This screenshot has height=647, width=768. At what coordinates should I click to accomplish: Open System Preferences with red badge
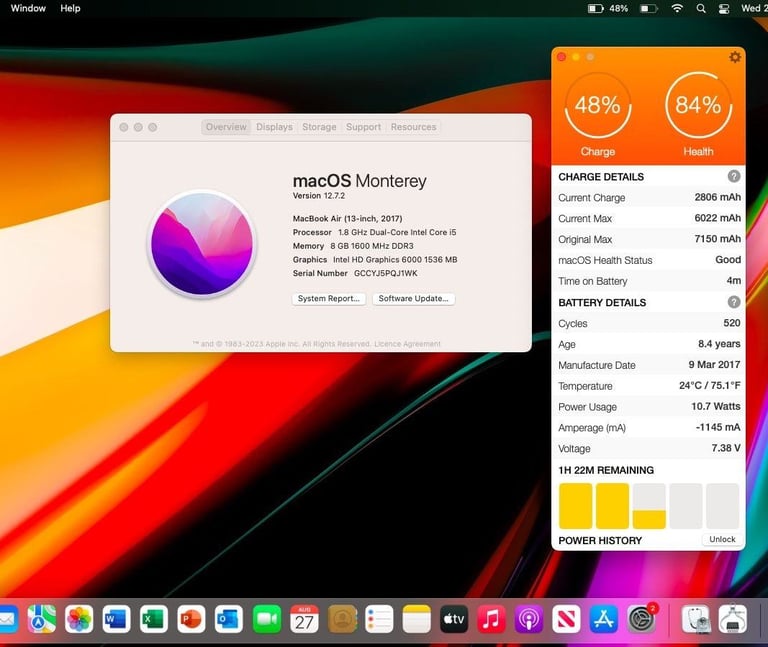click(642, 619)
